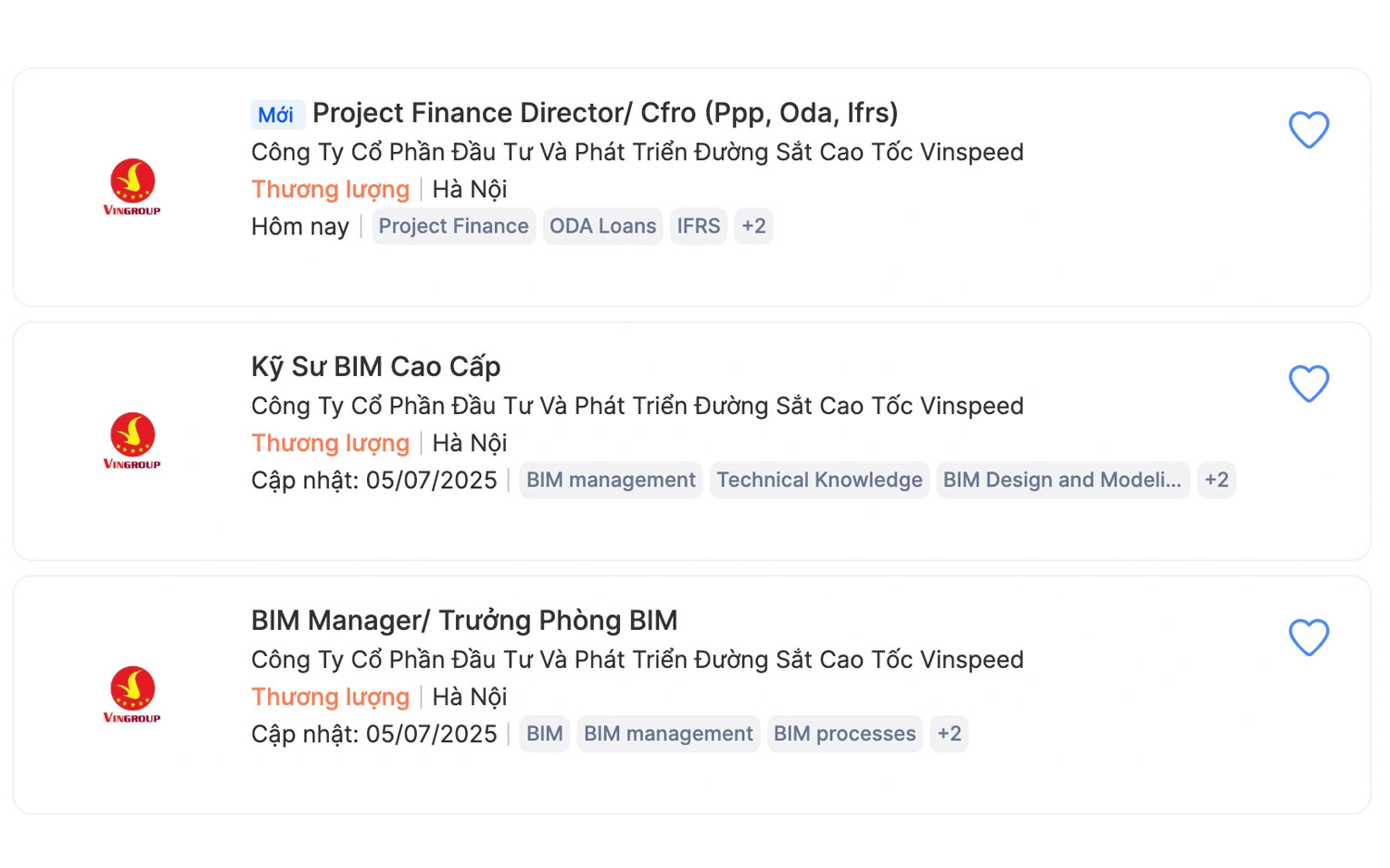Open BIM Manager/ Trưởng Phòng BIM title
Viewport: 1390px width, 868px height.
(464, 621)
